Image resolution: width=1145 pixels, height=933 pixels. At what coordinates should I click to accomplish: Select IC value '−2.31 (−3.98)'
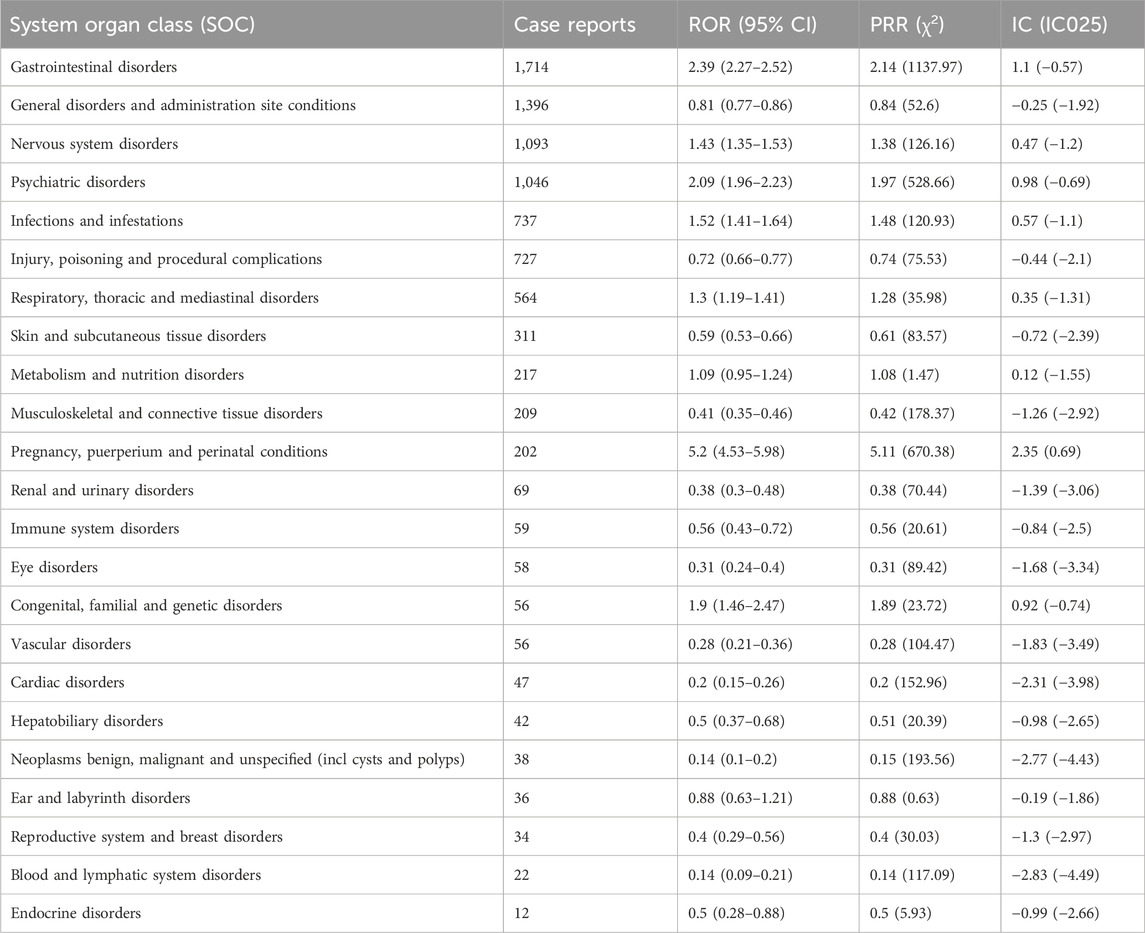click(1054, 683)
